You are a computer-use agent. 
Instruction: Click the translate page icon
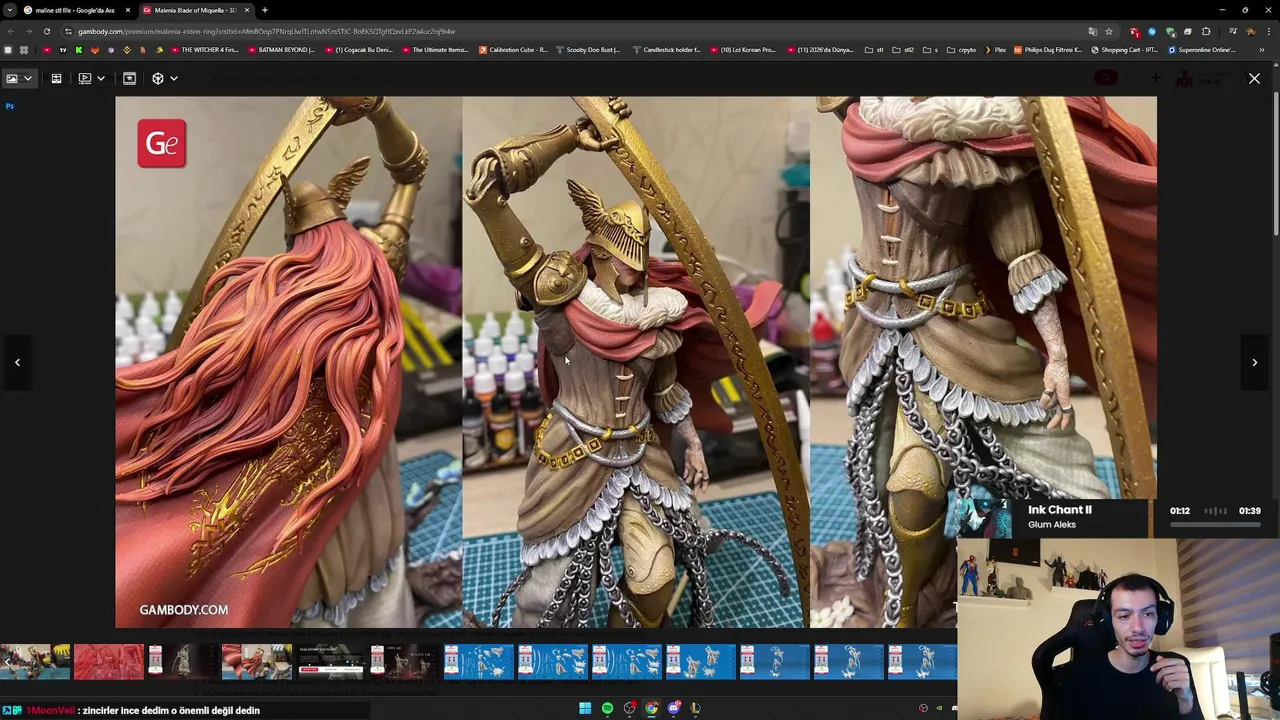[x=1092, y=31]
